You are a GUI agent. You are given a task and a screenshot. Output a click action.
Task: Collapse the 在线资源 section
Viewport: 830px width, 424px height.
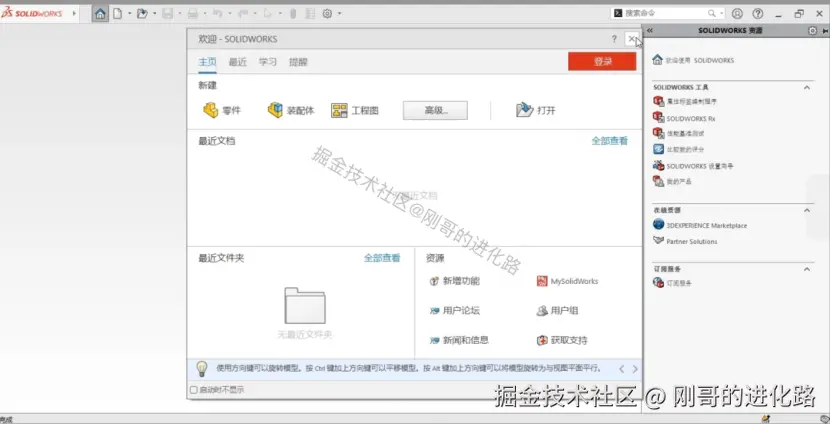[x=807, y=210]
